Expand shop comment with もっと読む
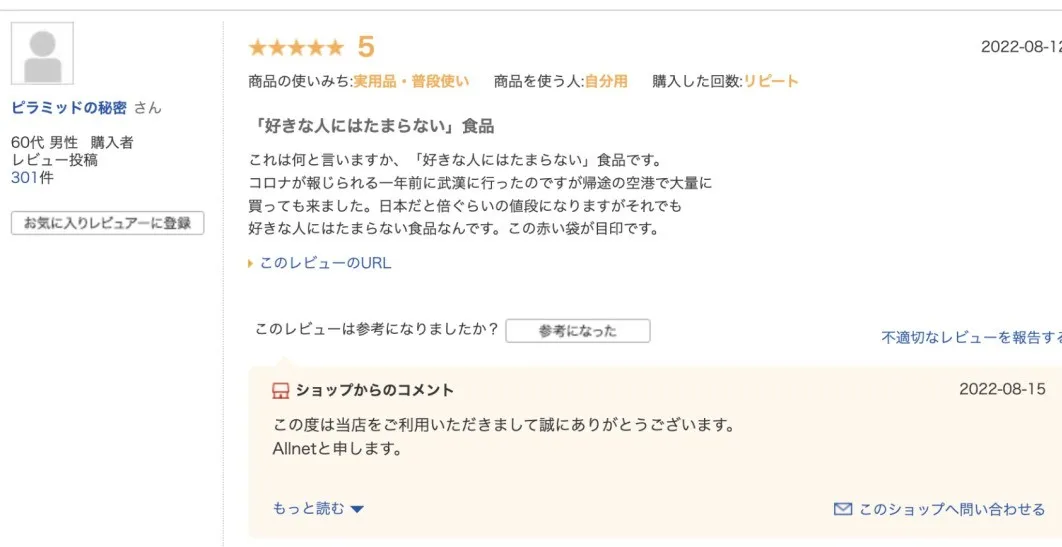 click(x=308, y=508)
